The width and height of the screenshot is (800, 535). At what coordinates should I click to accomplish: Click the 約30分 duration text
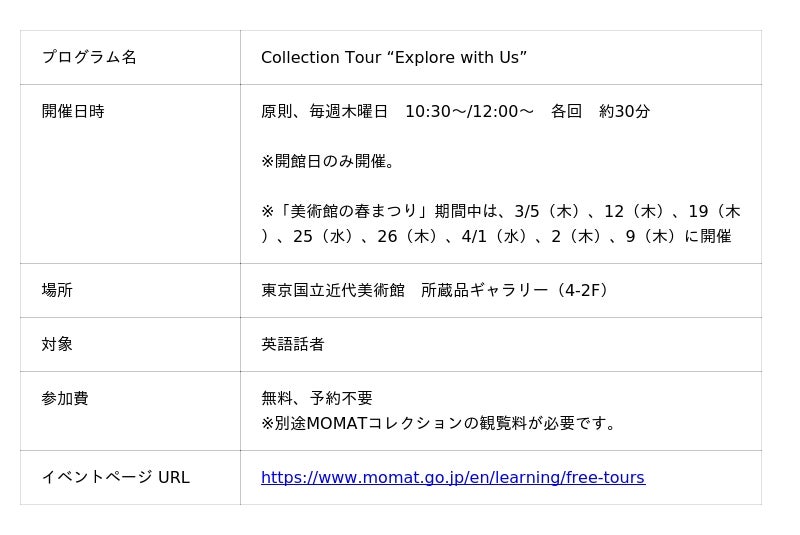pos(625,112)
